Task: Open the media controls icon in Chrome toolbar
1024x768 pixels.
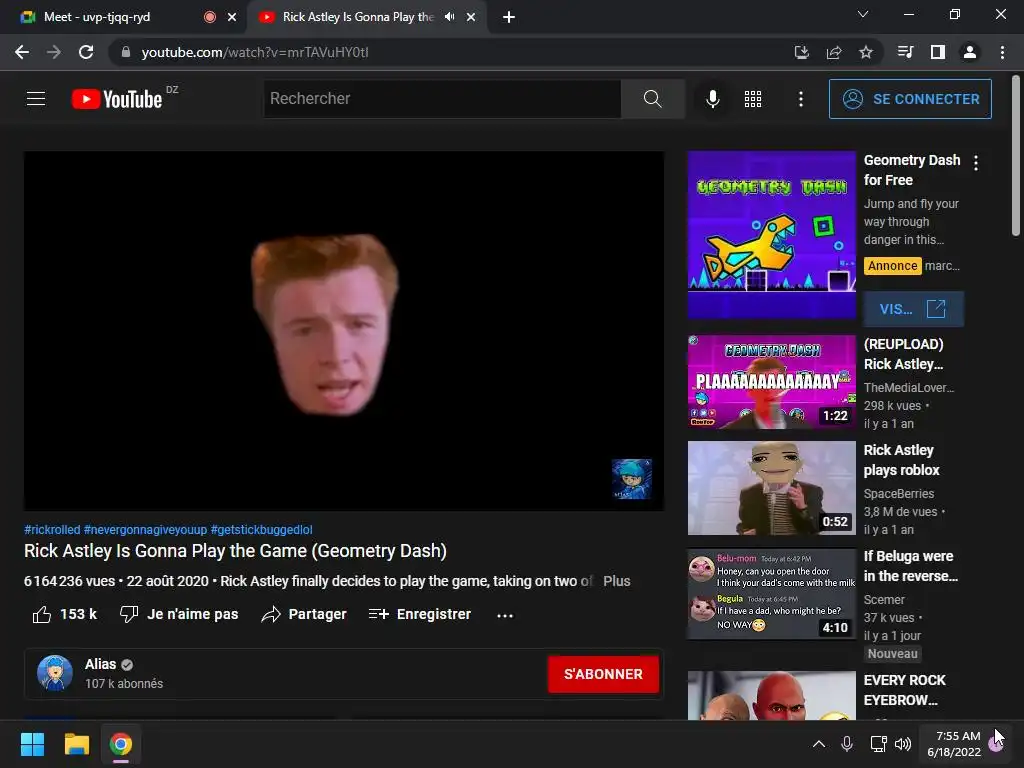Action: [x=905, y=52]
